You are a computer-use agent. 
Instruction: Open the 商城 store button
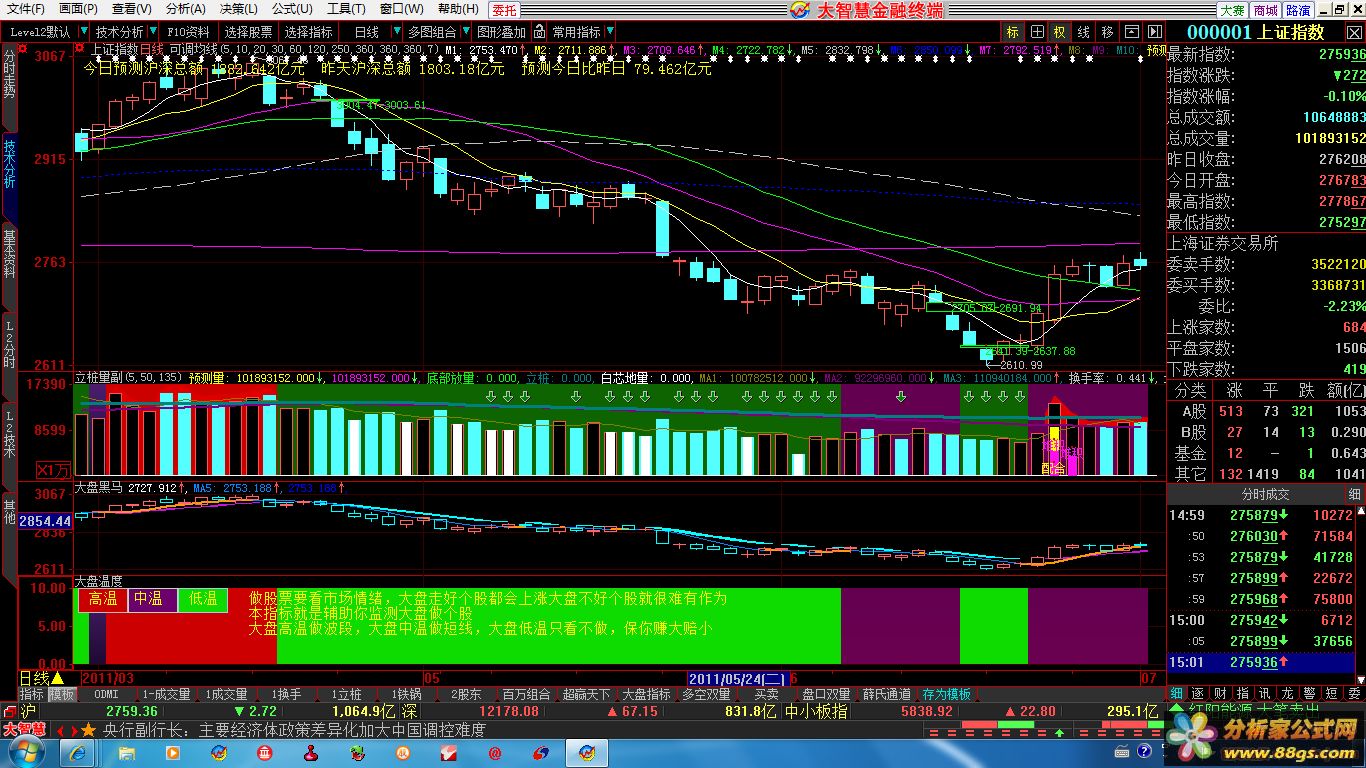coord(1265,10)
